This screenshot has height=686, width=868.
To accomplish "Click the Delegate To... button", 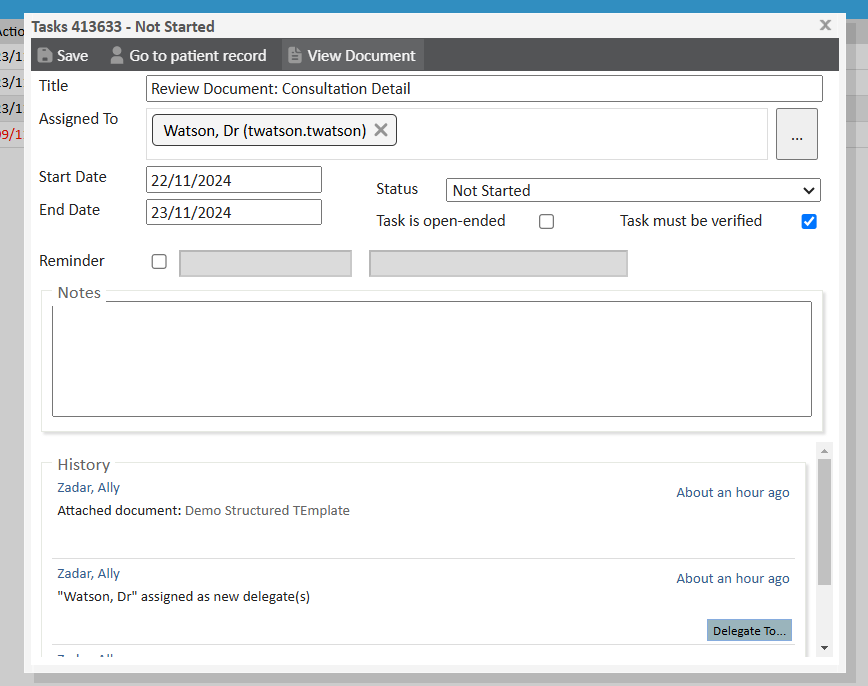I will tap(749, 631).
